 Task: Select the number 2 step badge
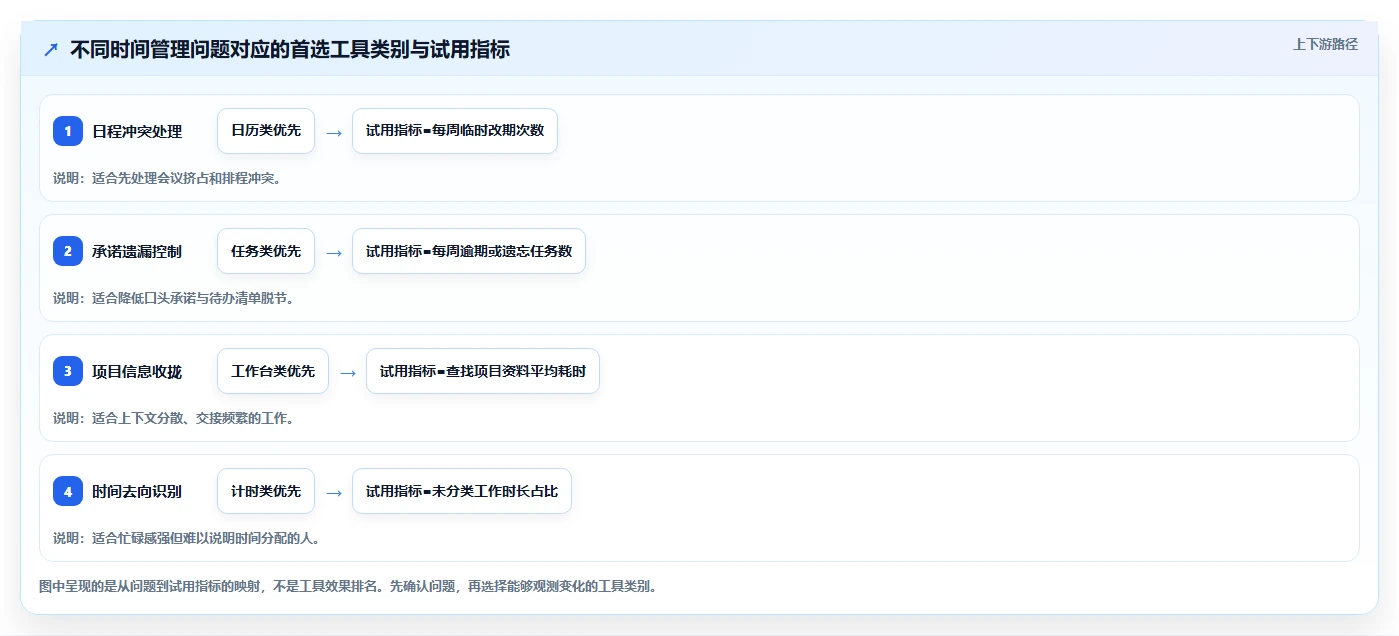point(68,251)
